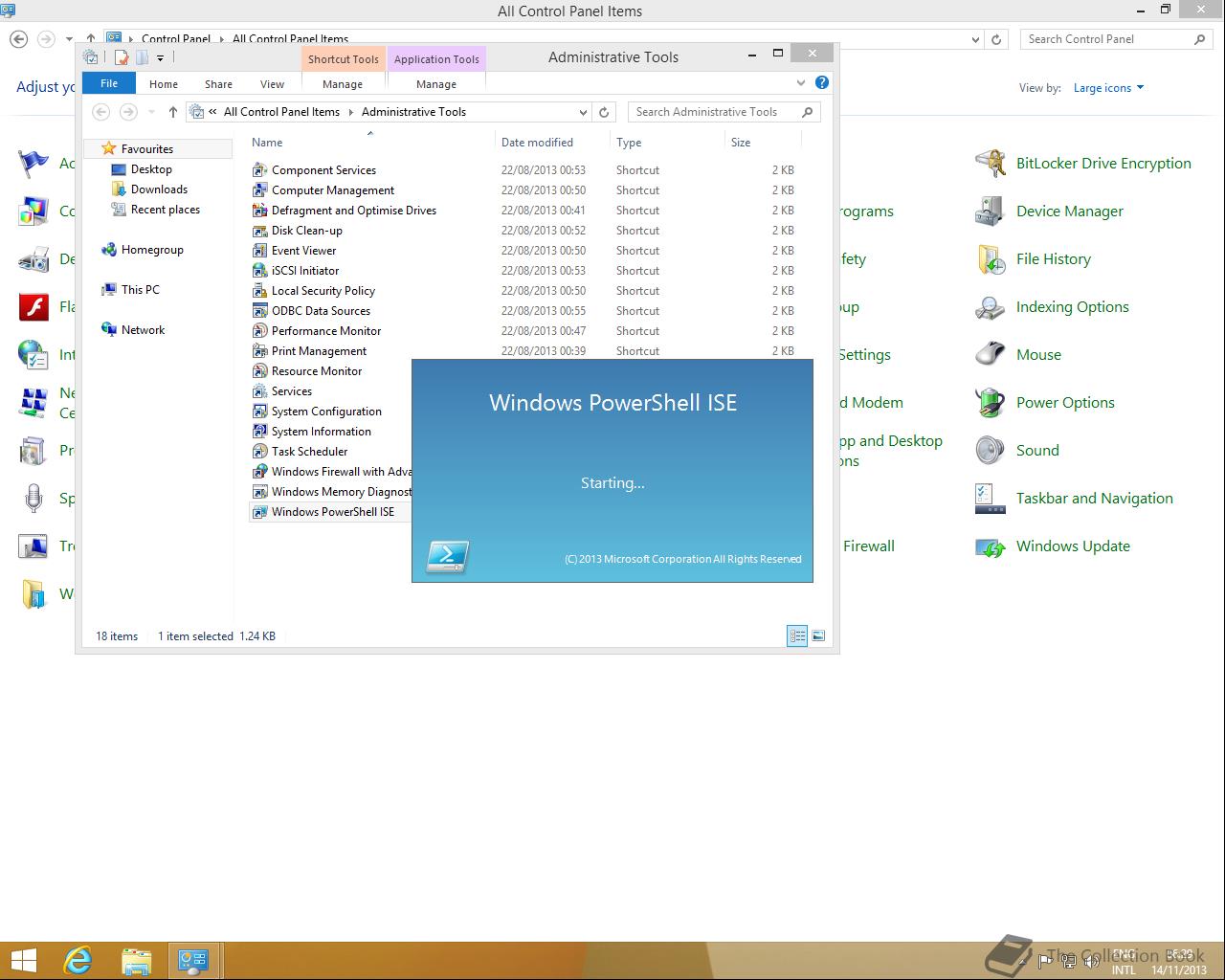
Task: Open Taskbar and Navigation icon in Control Panel
Action: tap(990, 499)
